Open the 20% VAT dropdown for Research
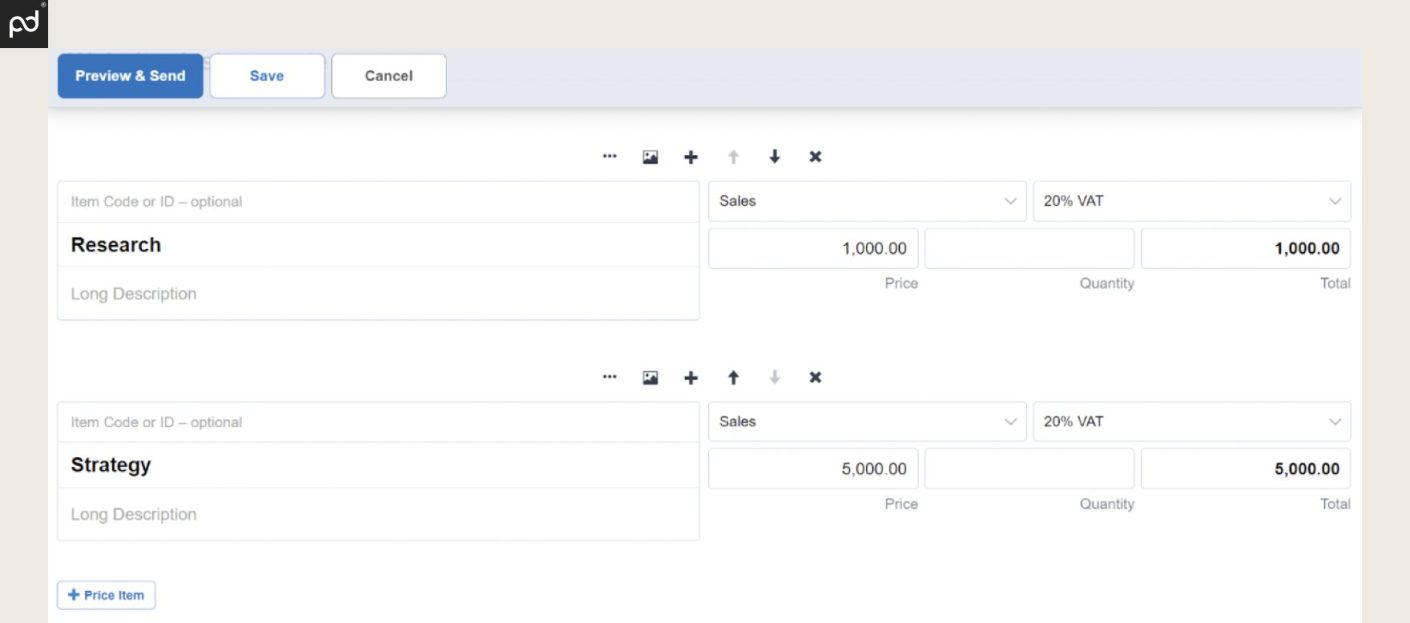Screen dimensions: 1410x623 (1191, 200)
